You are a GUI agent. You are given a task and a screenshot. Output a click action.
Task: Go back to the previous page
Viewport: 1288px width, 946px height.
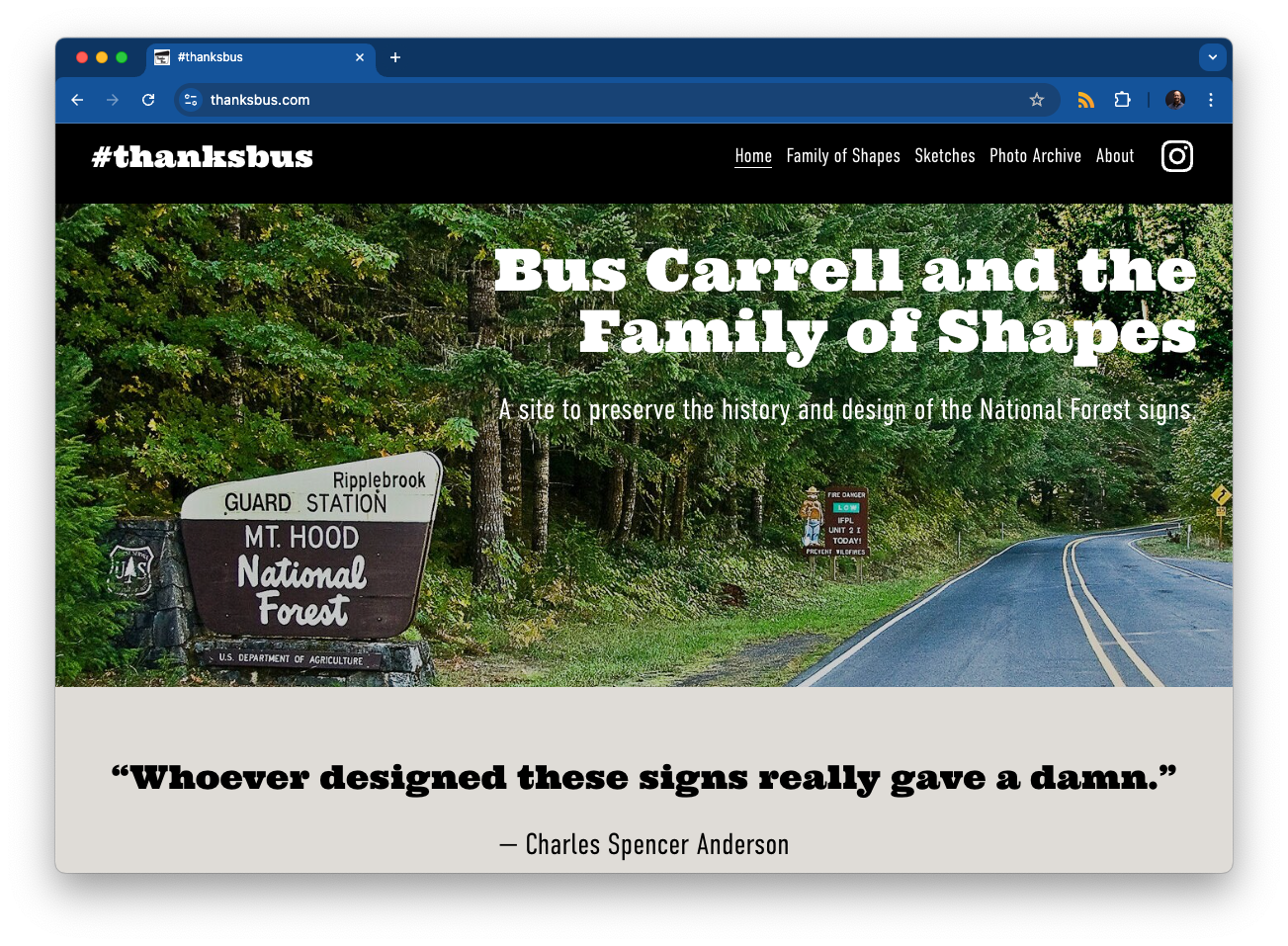coord(77,100)
